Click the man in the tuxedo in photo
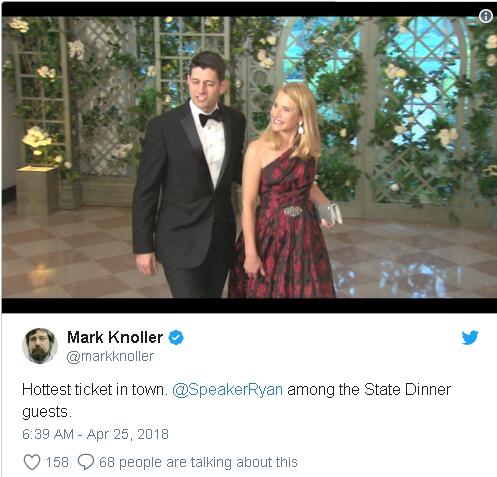This screenshot has height=477, width=497. point(188,177)
